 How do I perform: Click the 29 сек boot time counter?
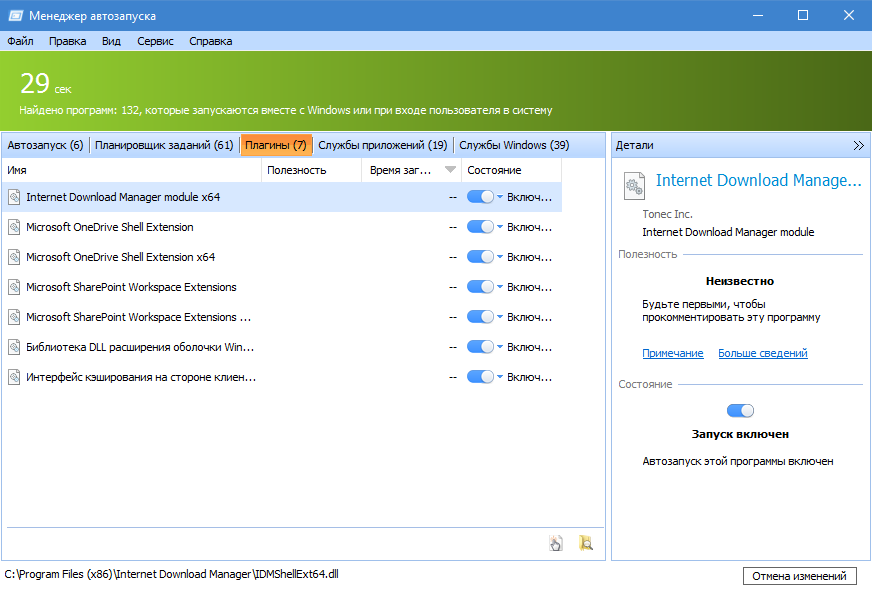(46, 84)
